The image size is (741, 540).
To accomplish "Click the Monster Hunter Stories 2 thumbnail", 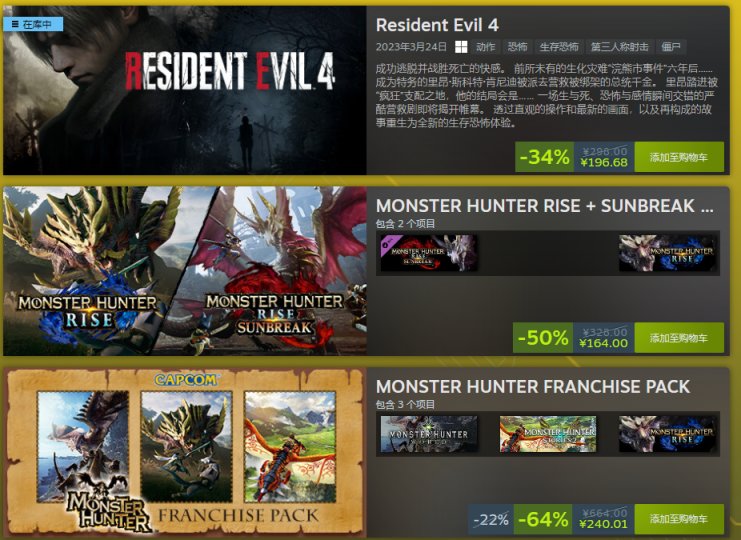I will point(548,434).
